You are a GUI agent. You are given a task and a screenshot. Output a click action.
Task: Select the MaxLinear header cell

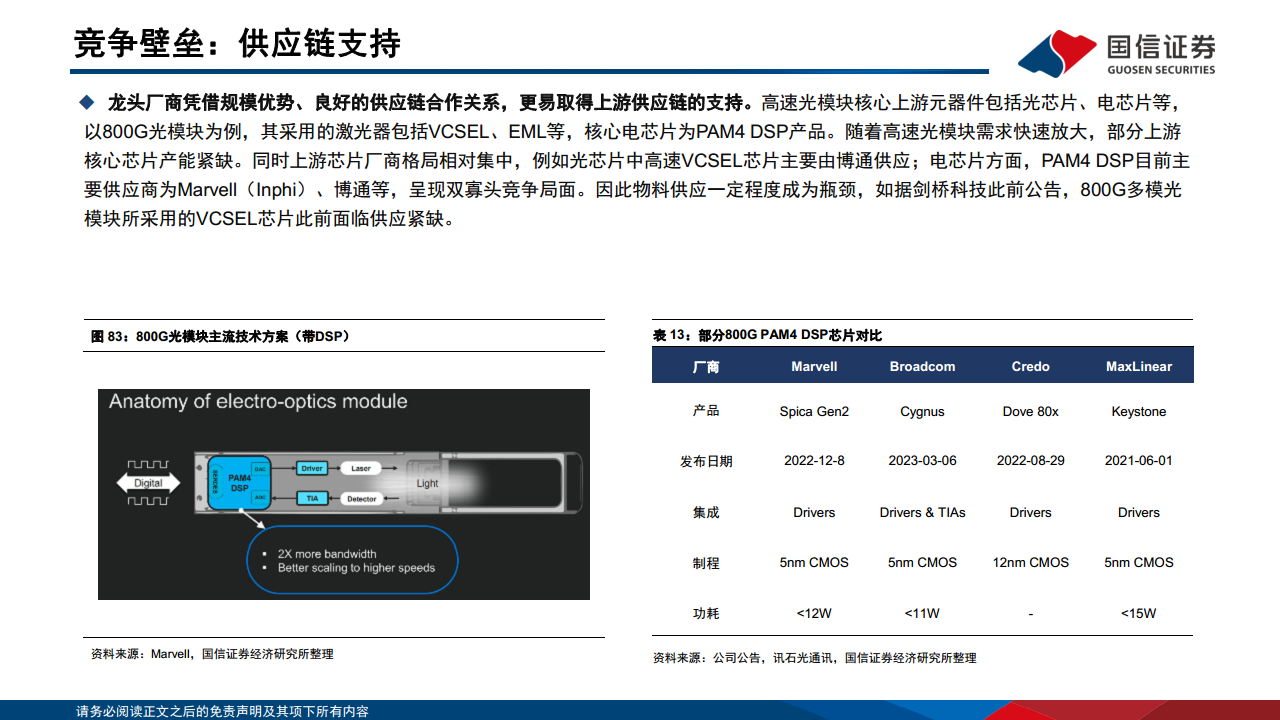1139,366
